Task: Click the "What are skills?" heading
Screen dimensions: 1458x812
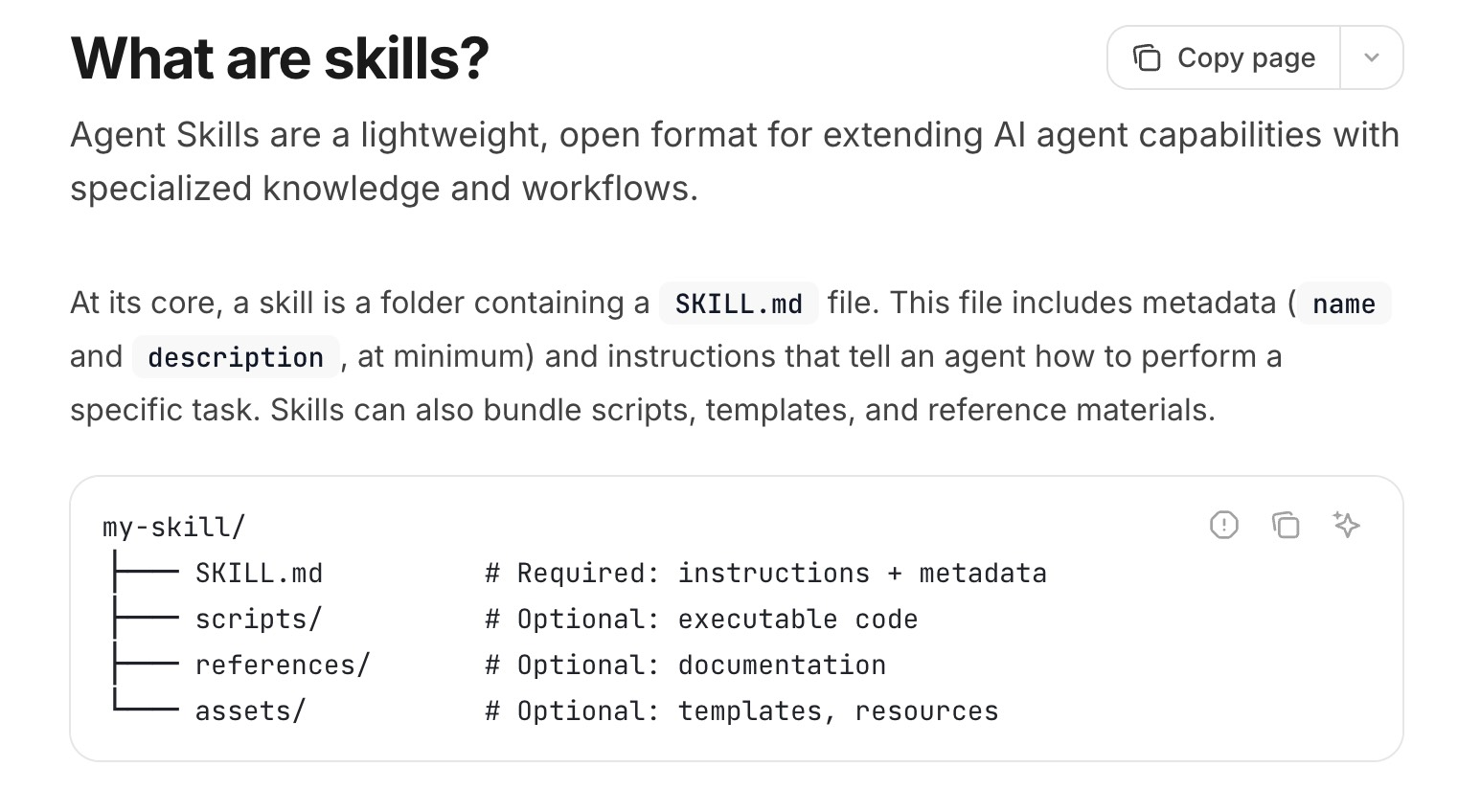Action: point(280,58)
